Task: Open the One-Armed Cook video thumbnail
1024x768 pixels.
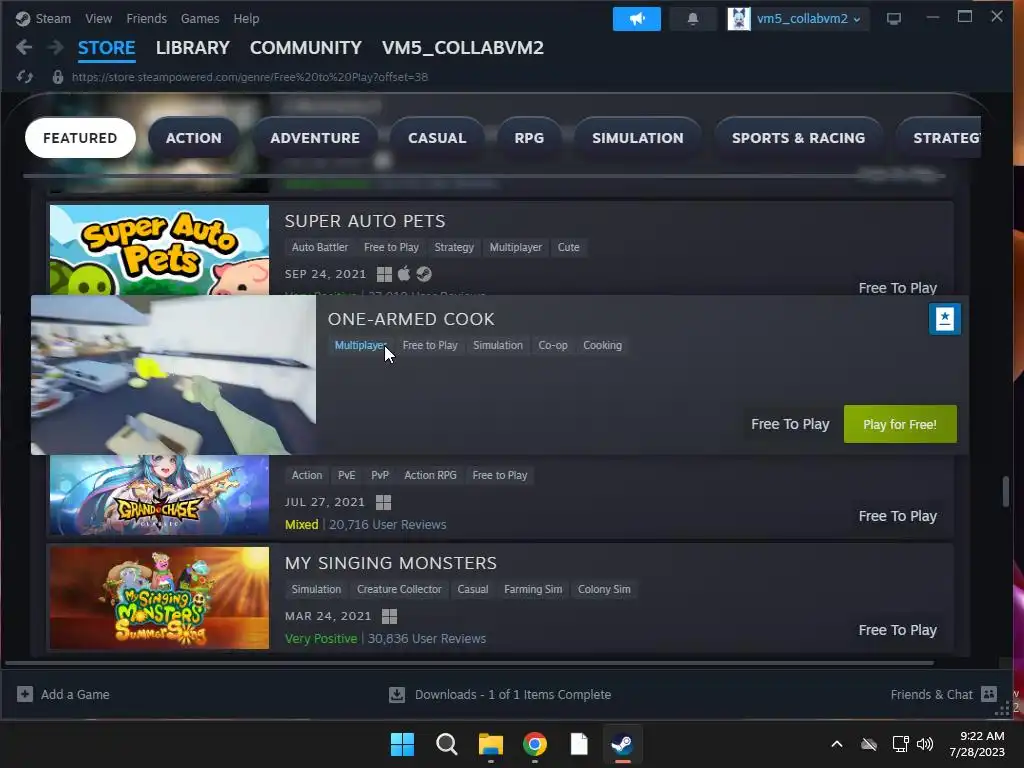Action: point(173,375)
